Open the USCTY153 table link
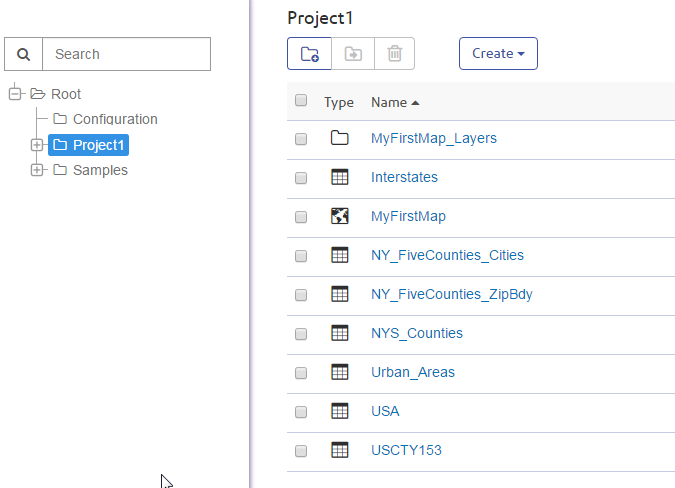The image size is (675, 488). [x=406, y=450]
